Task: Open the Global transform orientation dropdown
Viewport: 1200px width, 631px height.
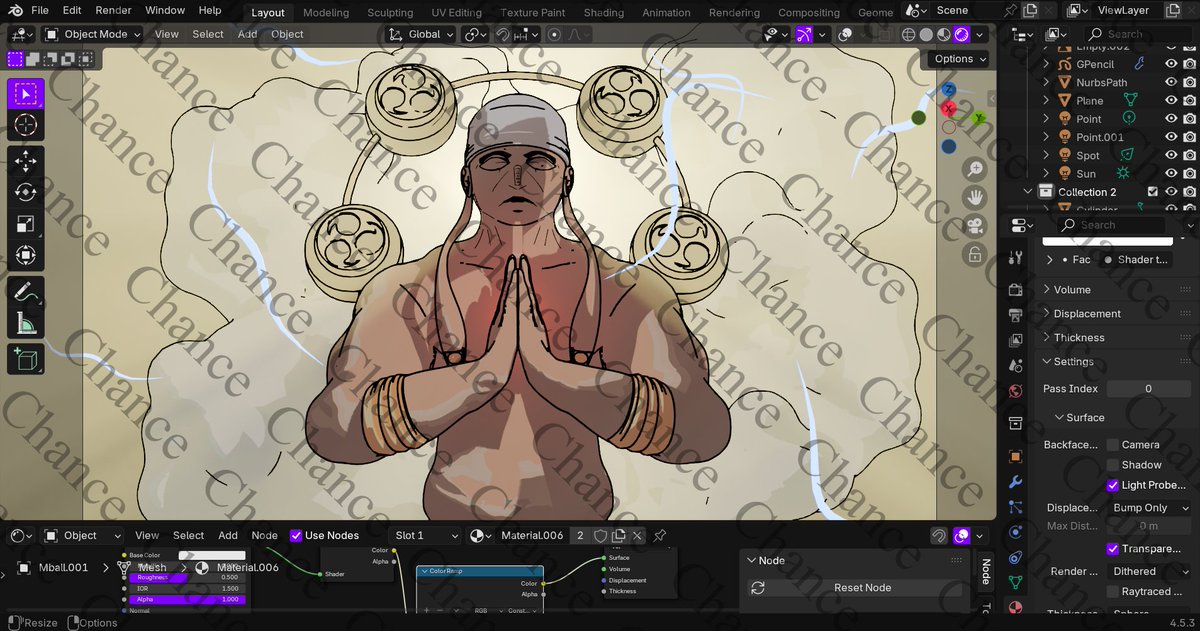Action: (x=423, y=34)
